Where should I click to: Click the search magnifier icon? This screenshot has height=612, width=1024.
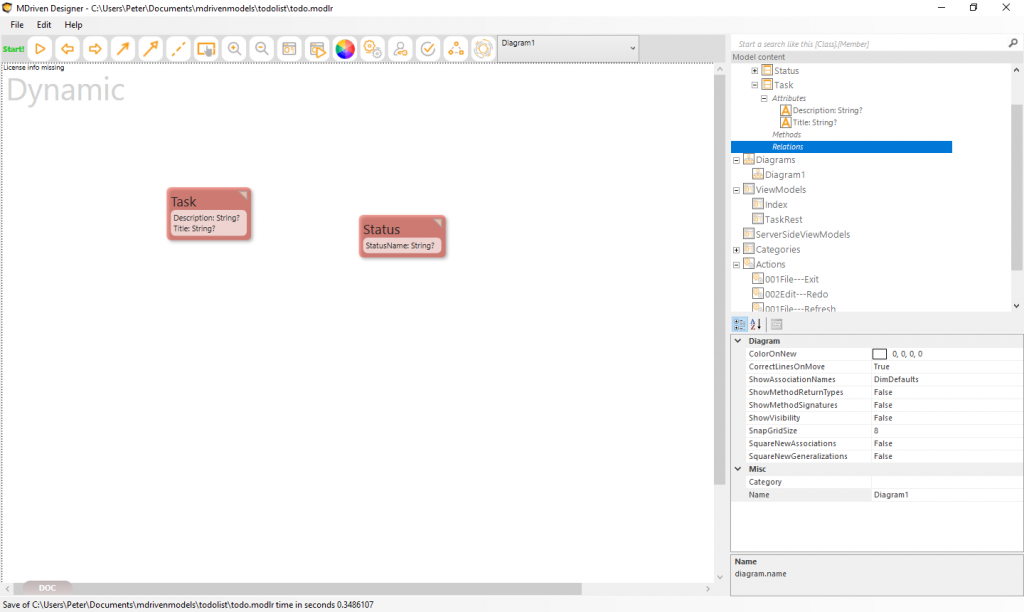1013,43
